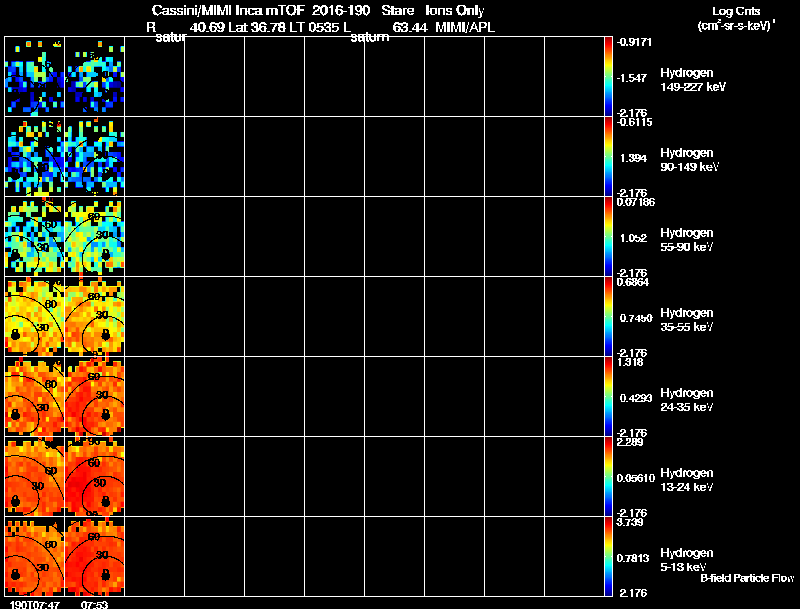Select the 149-227 keV image at 07:53
Viewport: 800px width, 609px height.
[x=95, y=77]
